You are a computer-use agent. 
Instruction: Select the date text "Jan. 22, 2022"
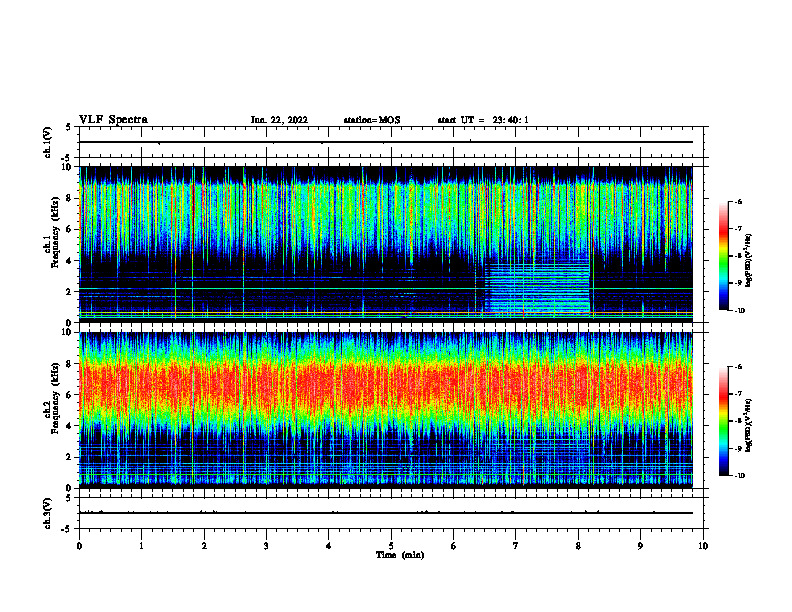point(279,120)
